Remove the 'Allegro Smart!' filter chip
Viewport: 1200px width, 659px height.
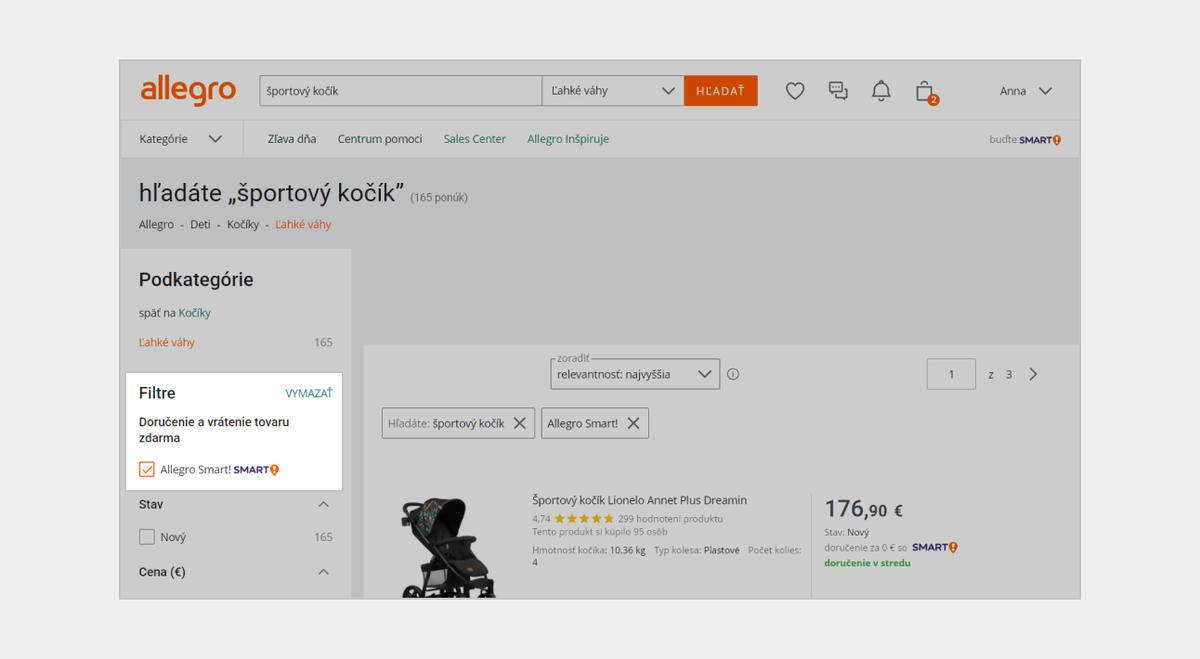[634, 423]
